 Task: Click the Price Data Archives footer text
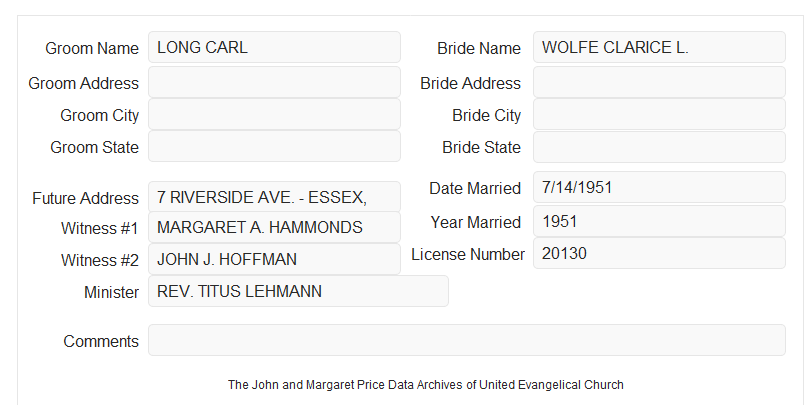[x=426, y=385]
